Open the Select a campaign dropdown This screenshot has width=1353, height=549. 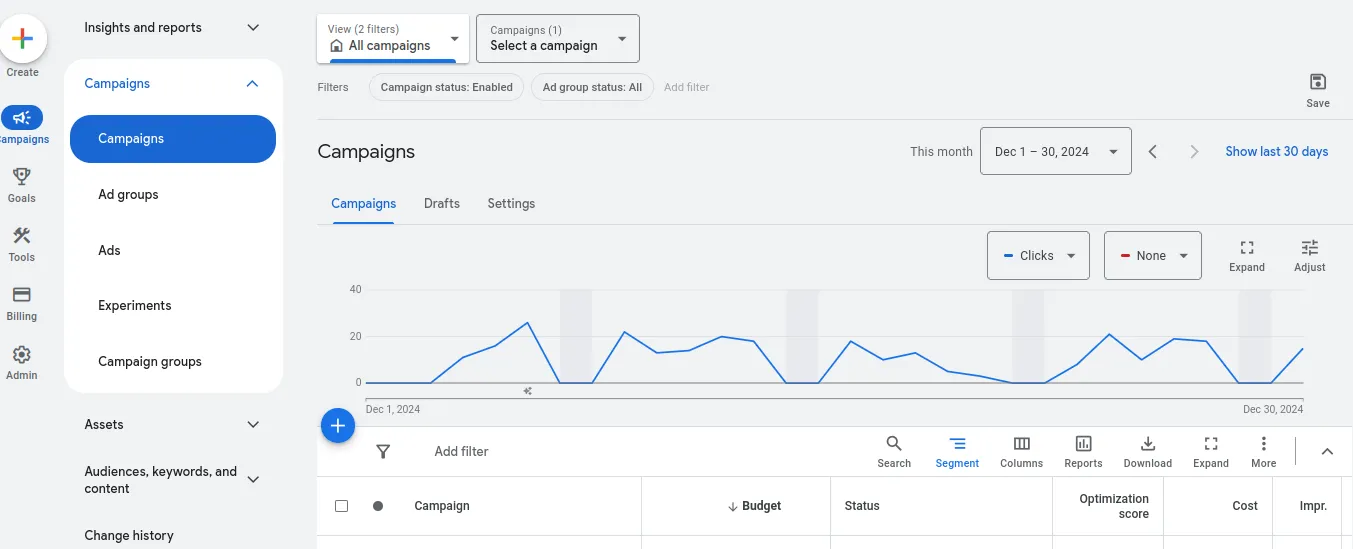558,38
